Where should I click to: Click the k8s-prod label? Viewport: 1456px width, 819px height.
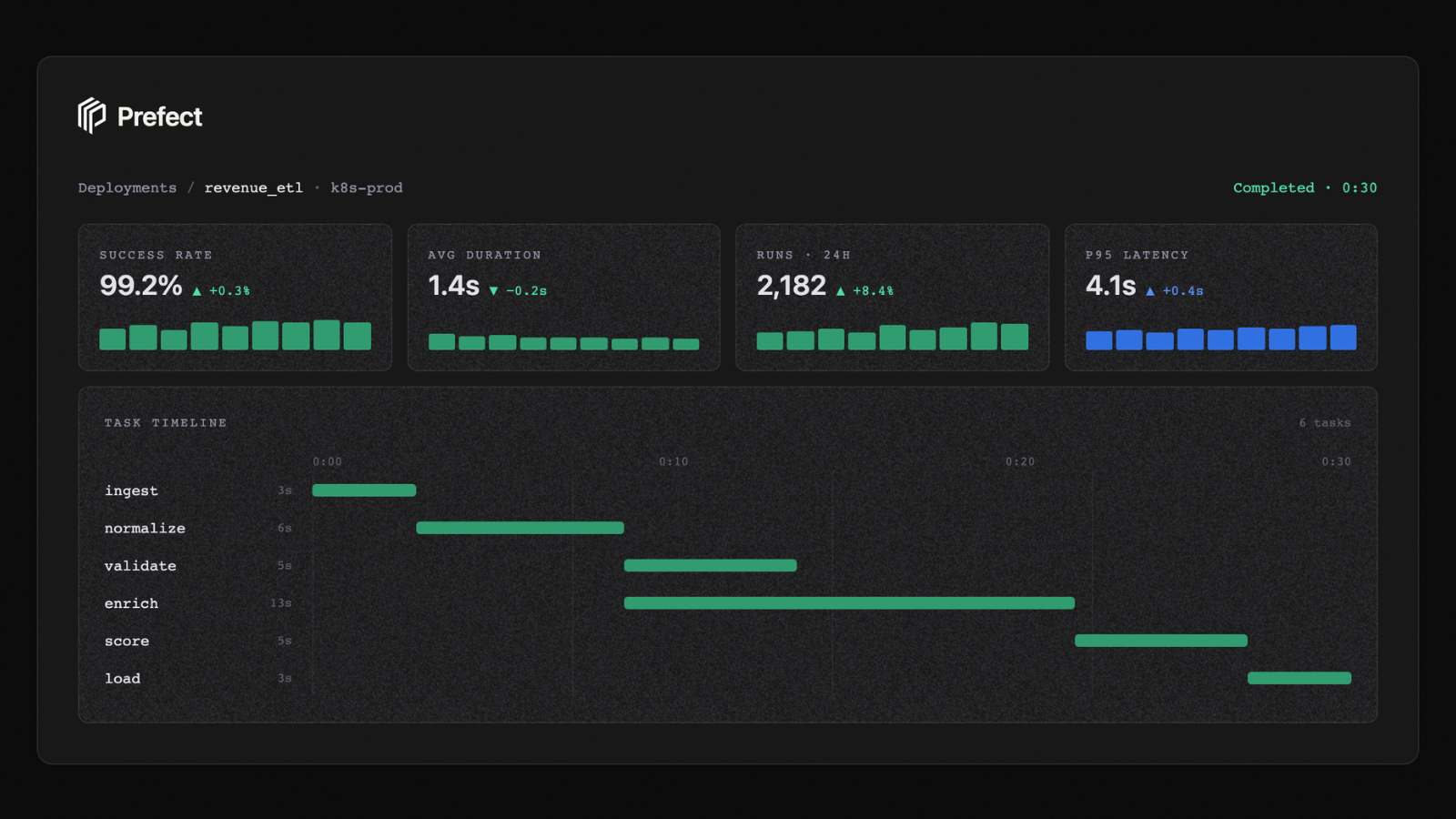[366, 187]
